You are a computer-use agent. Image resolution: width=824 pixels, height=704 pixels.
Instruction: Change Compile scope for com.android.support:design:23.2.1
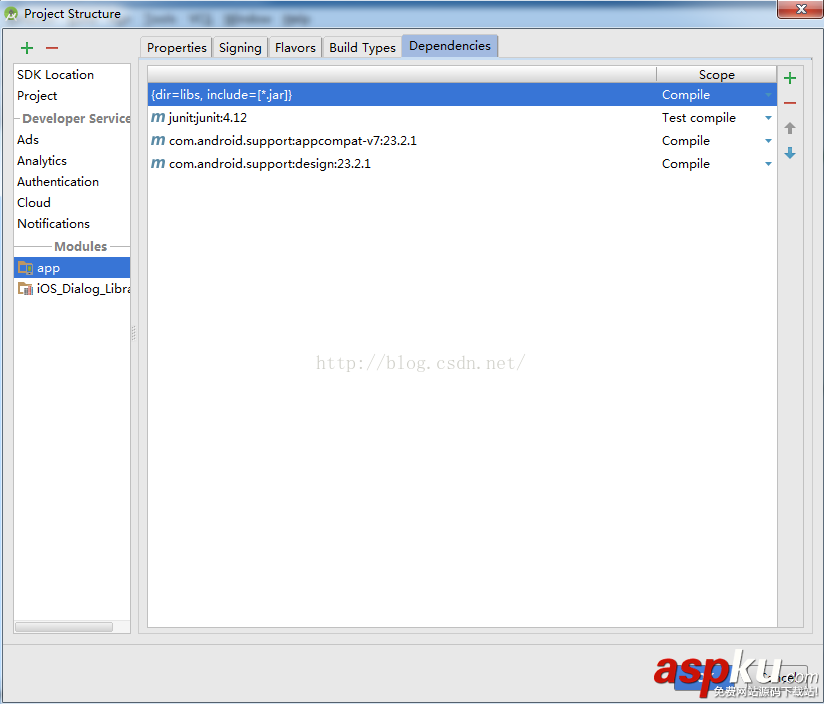(767, 163)
